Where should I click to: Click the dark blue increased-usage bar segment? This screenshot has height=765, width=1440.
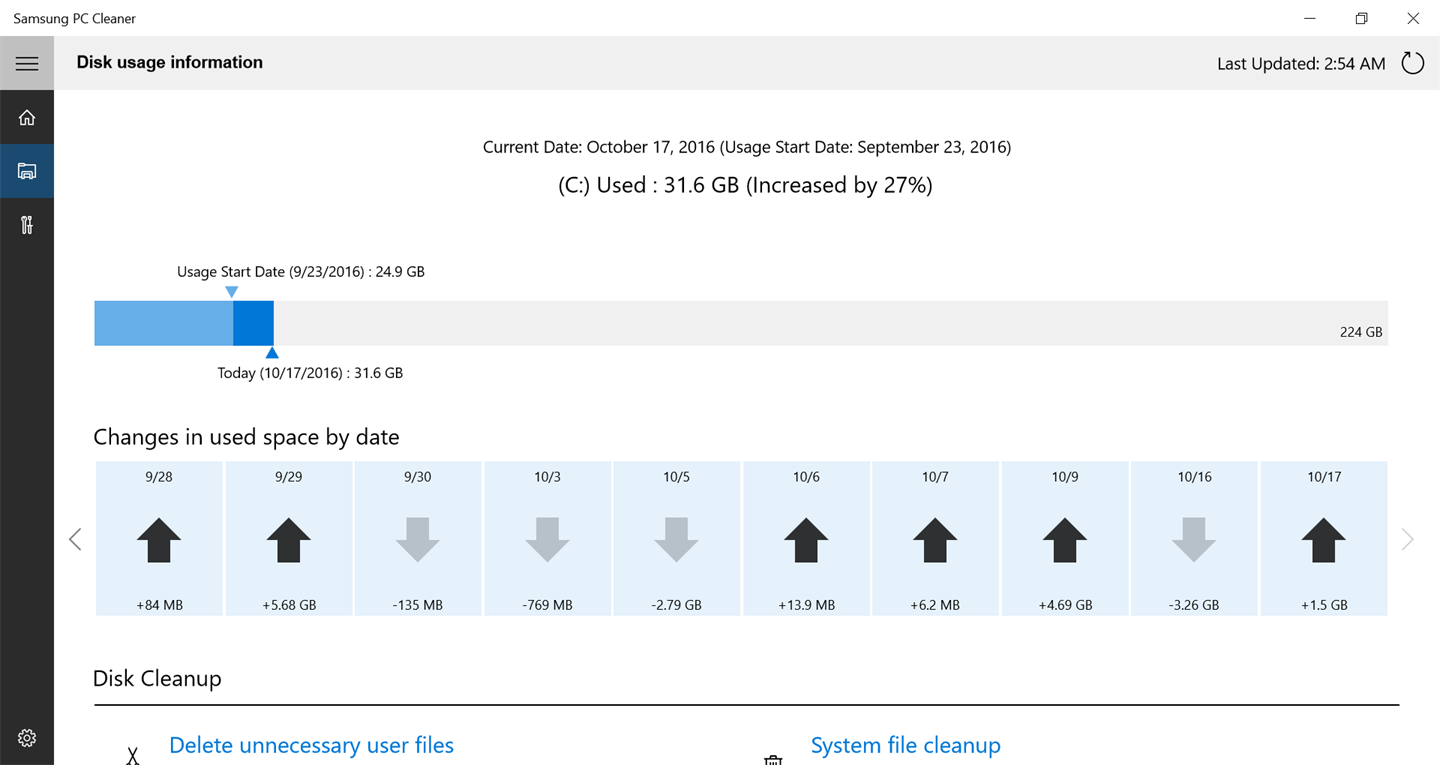point(253,323)
